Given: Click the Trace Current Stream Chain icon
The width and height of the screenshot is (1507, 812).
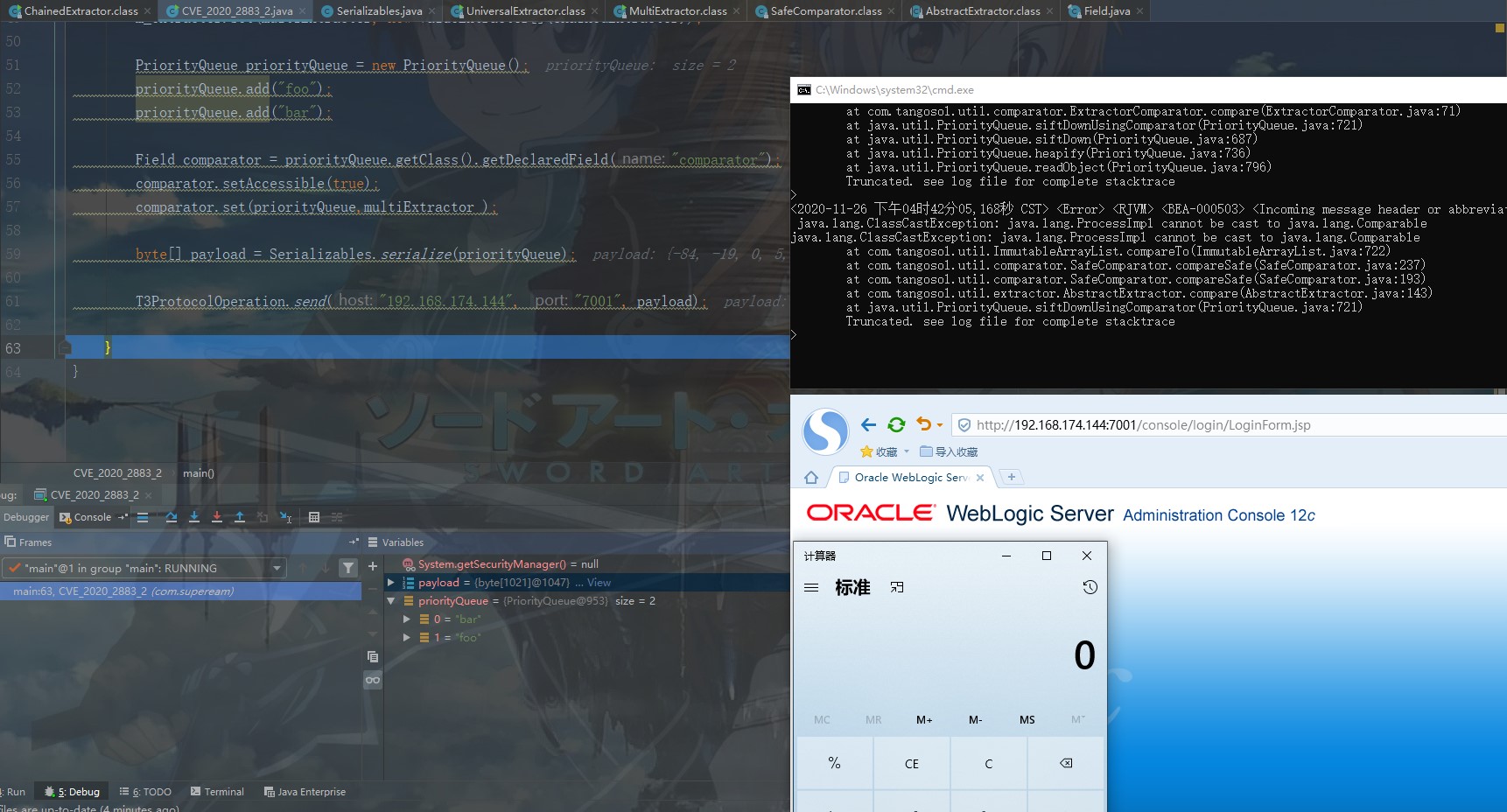Looking at the screenshot, I should point(337,517).
